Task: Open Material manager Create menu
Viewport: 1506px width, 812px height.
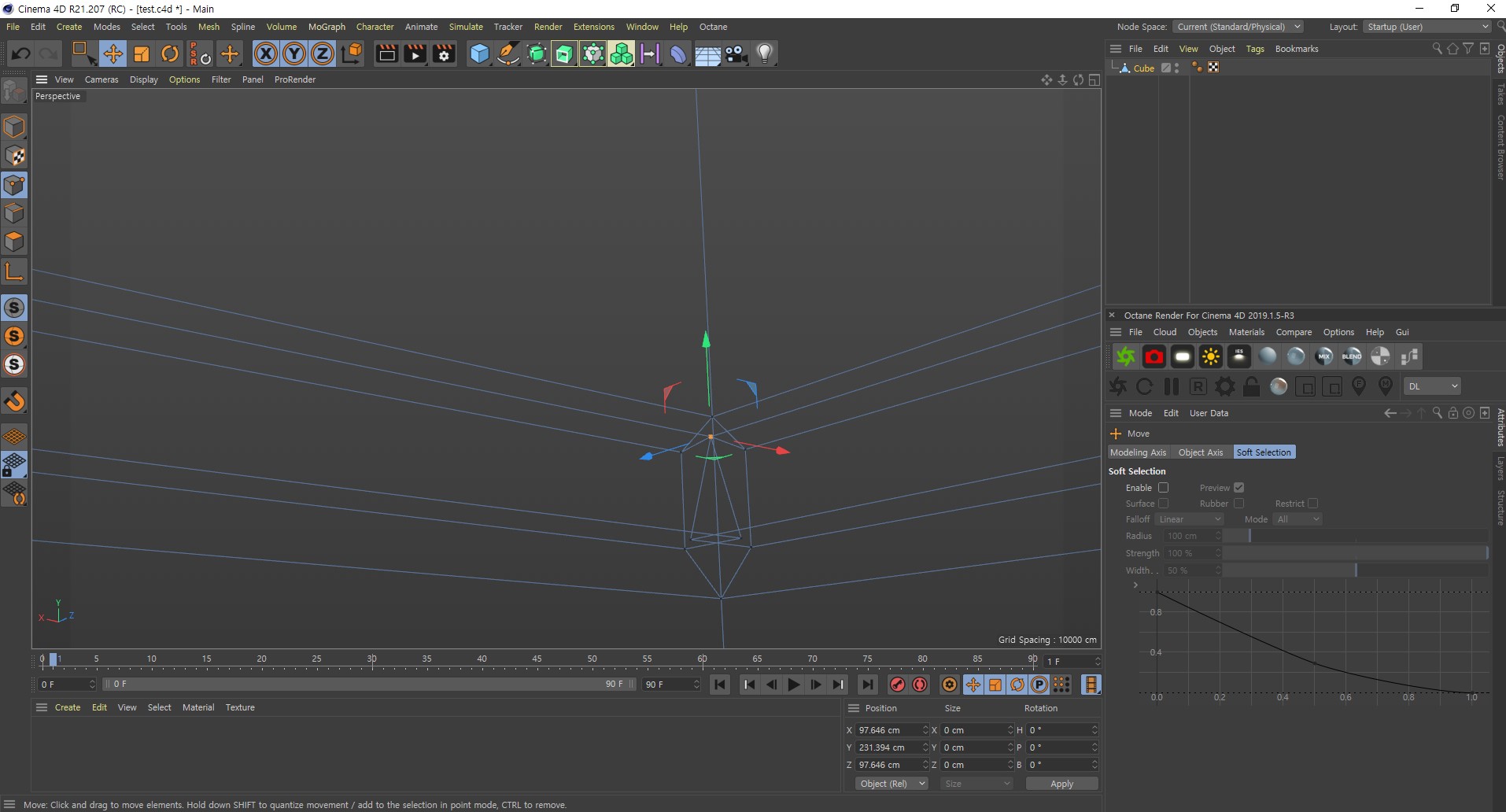Action: pos(68,707)
